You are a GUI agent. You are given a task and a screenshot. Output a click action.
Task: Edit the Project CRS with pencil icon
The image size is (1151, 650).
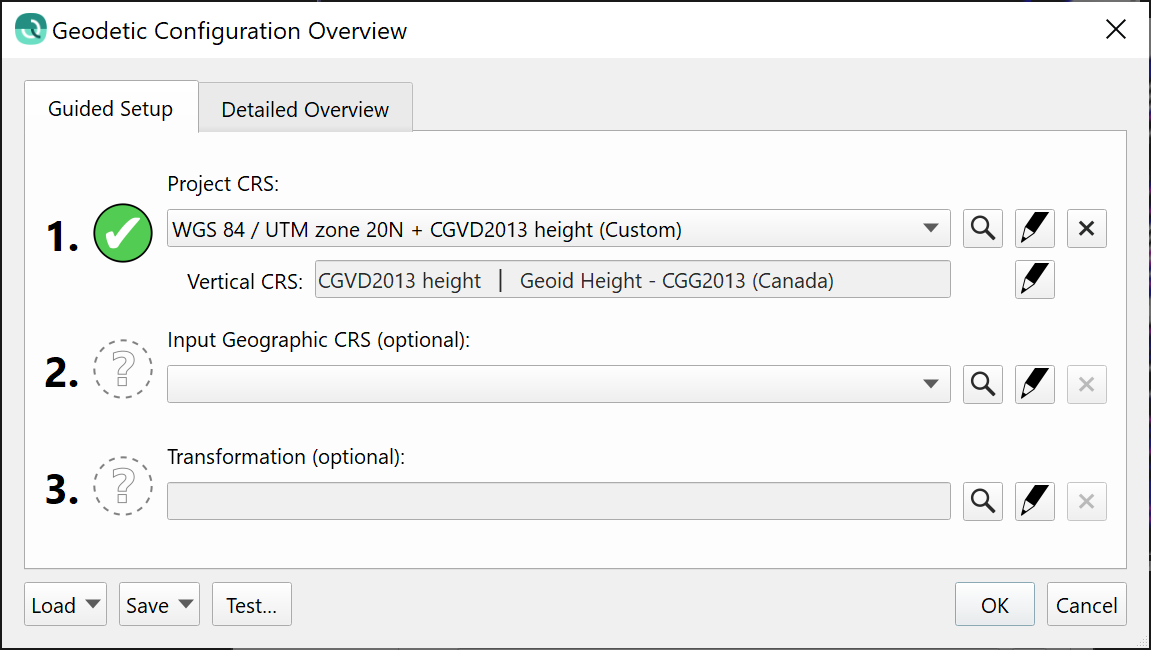click(1035, 229)
